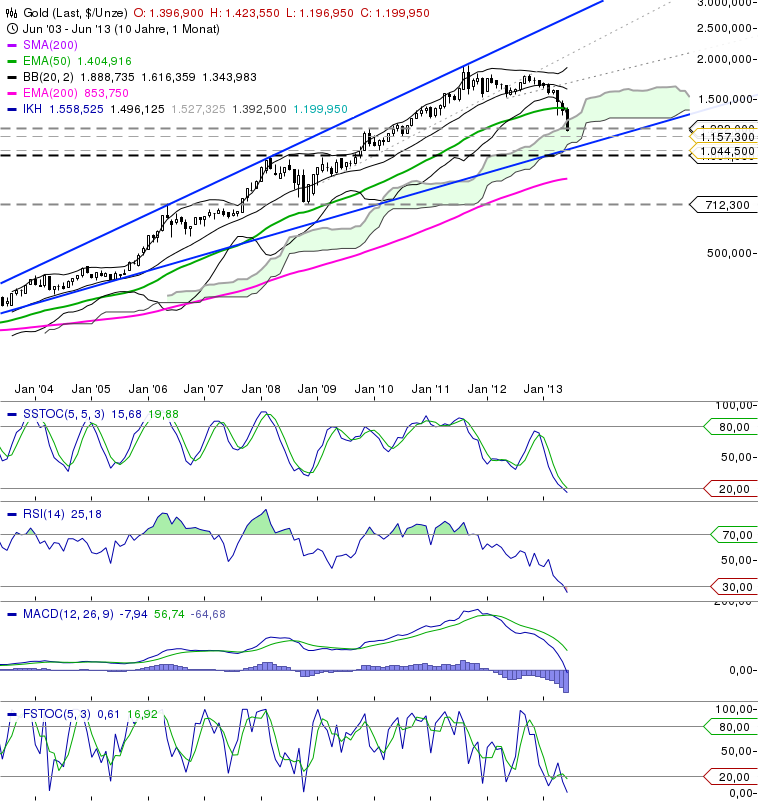Viewport: 758px width, 801px height.
Task: Click the blue IKH legend swatch
Action: [x=12, y=109]
